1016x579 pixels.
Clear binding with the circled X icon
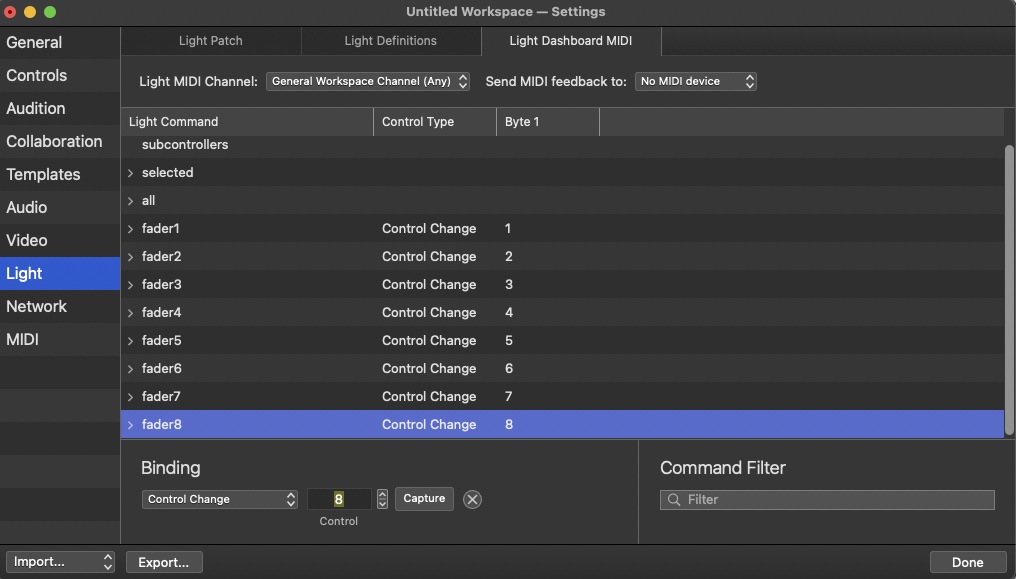click(472, 499)
